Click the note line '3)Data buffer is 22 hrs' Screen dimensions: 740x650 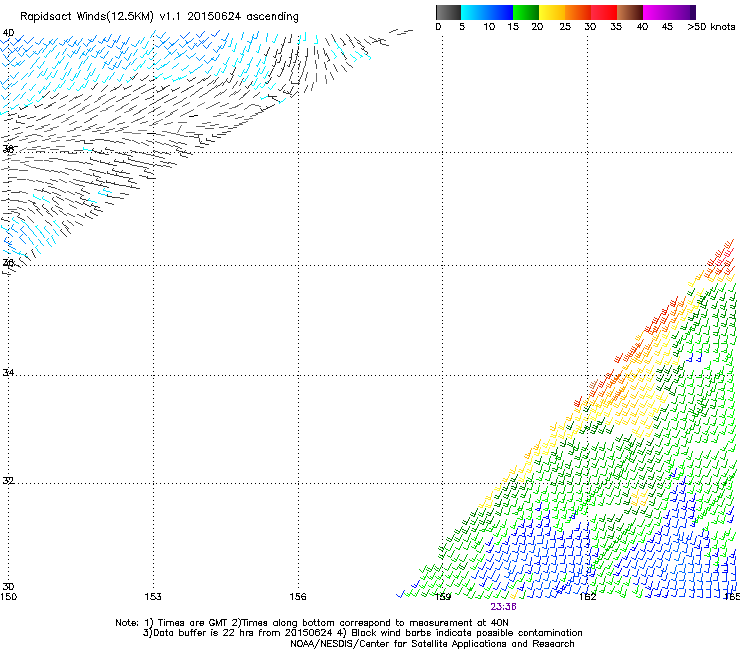pyautogui.click(x=362, y=633)
